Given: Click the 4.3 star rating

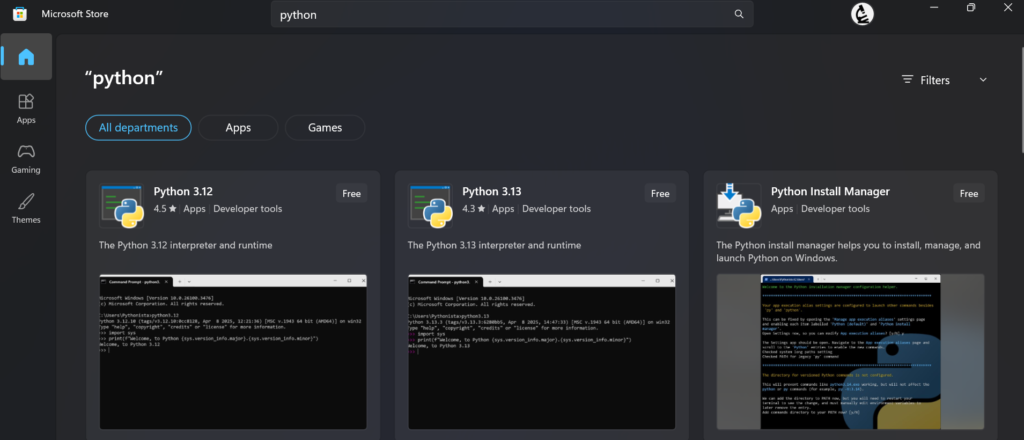Looking at the screenshot, I should click(474, 209).
